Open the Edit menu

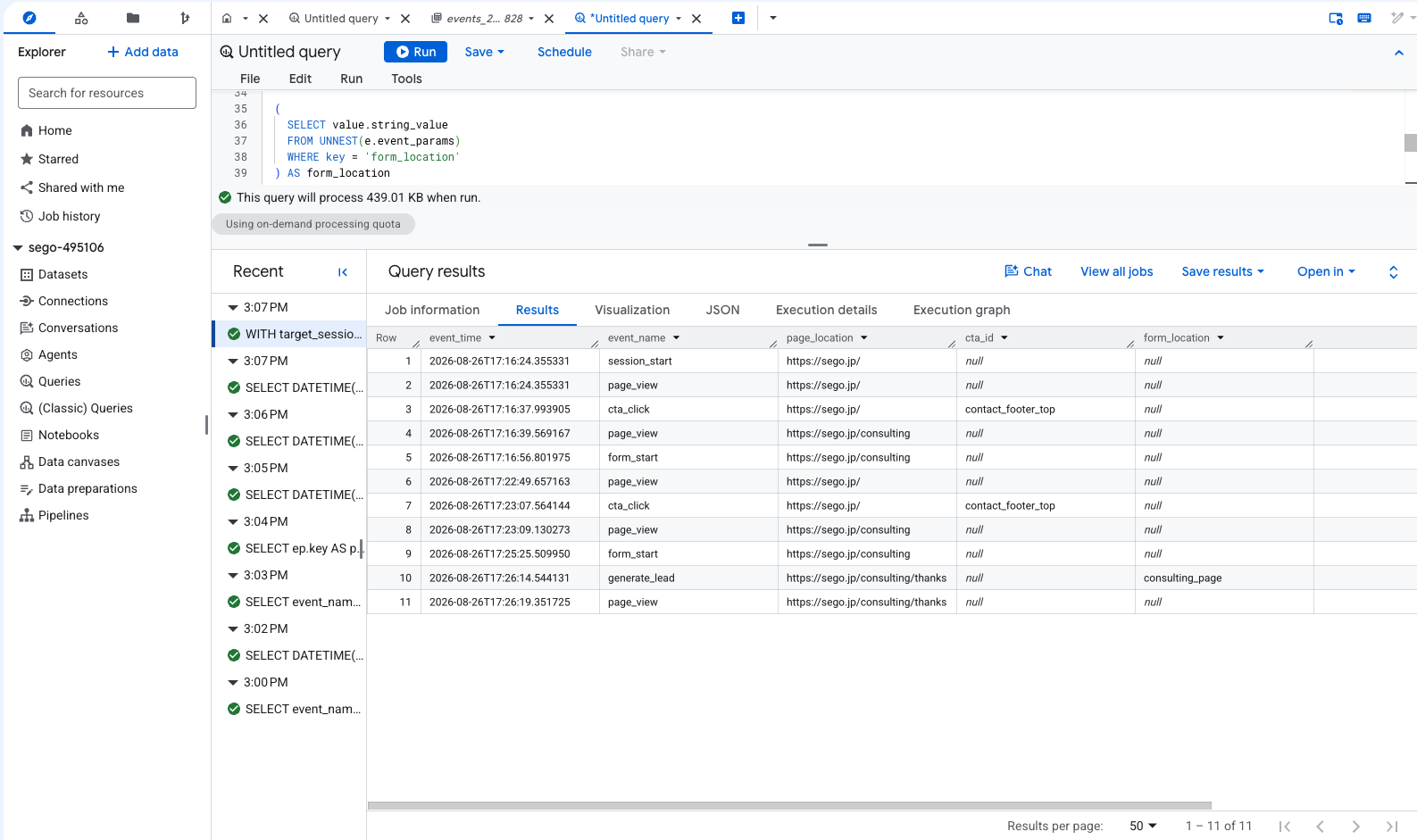300,79
